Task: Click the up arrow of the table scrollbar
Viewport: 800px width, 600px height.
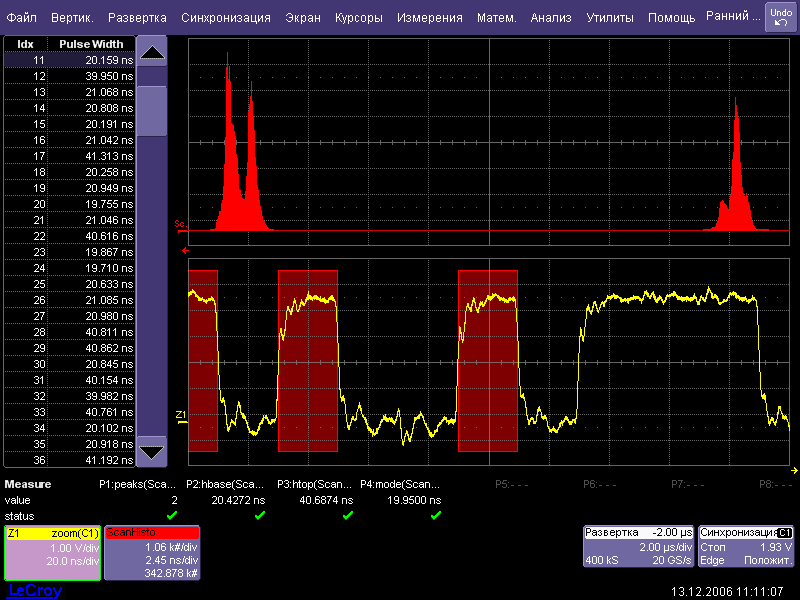Action: (x=152, y=52)
